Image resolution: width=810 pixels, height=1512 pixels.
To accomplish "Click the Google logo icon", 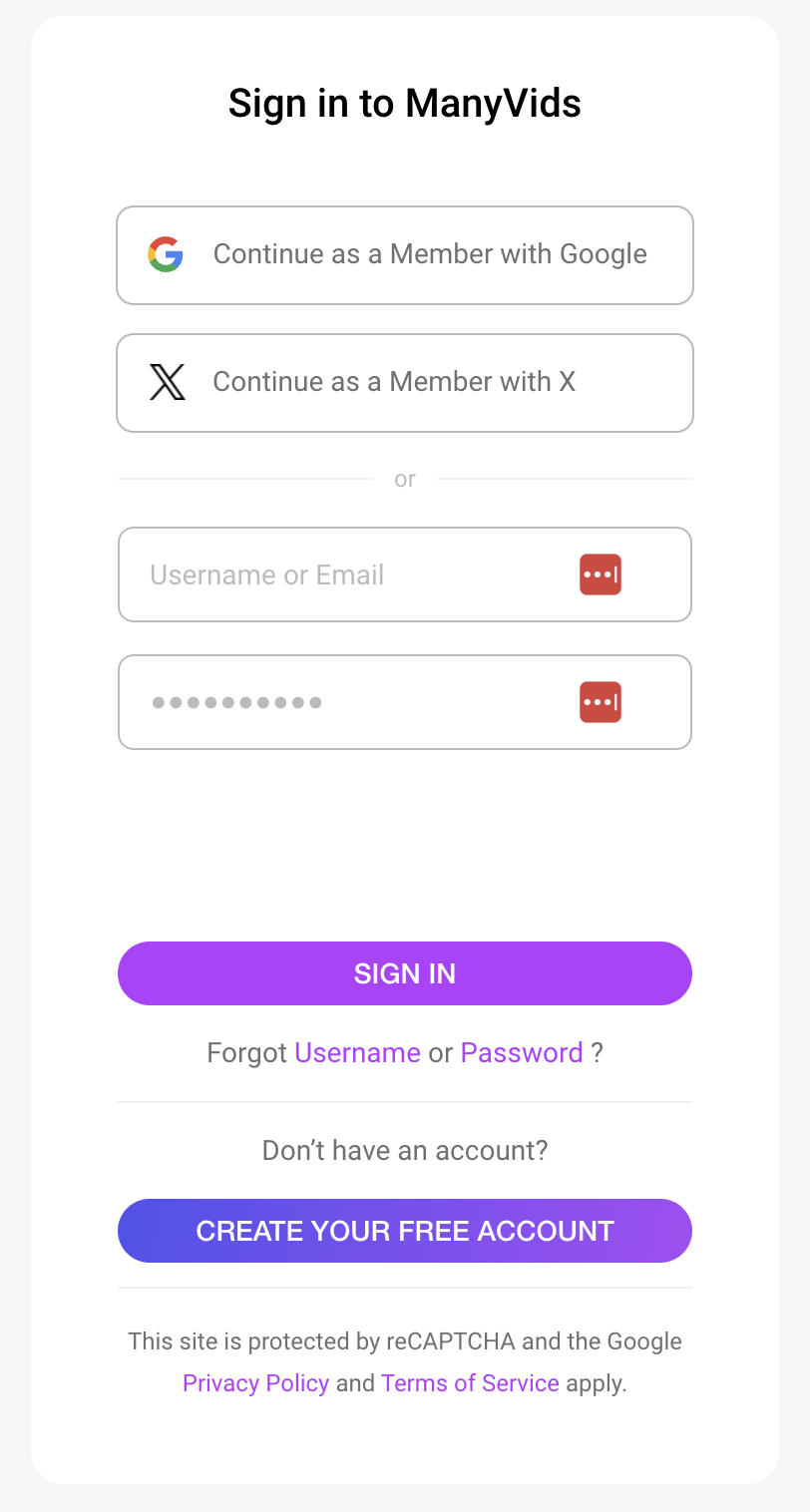I will (x=166, y=254).
